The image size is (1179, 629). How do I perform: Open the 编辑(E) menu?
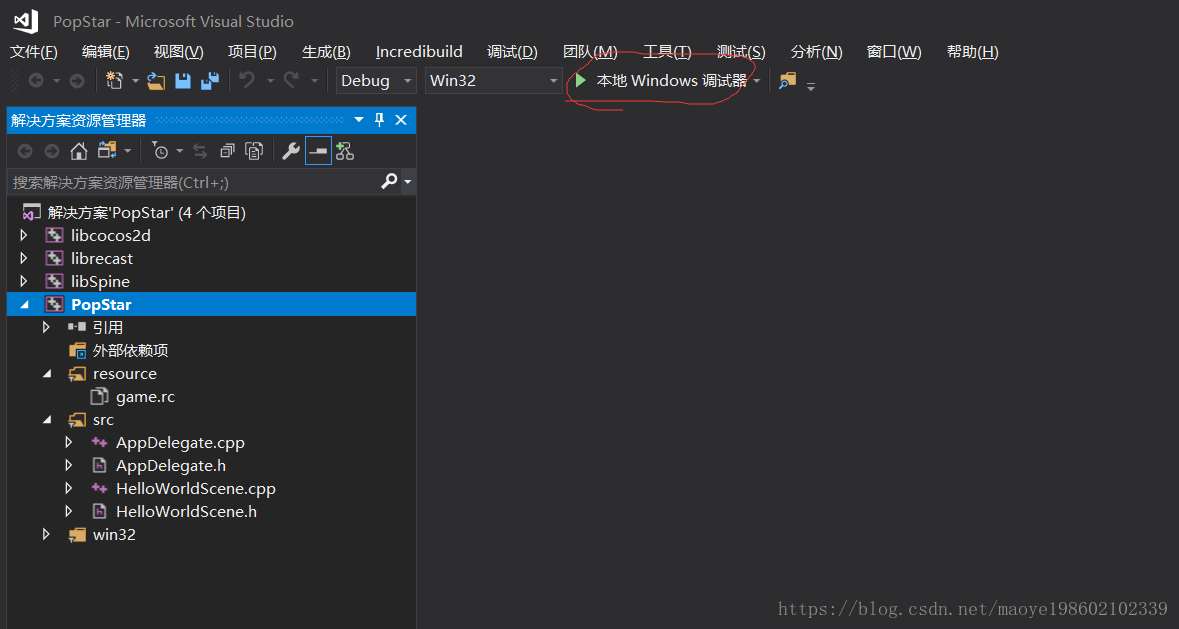click(105, 52)
